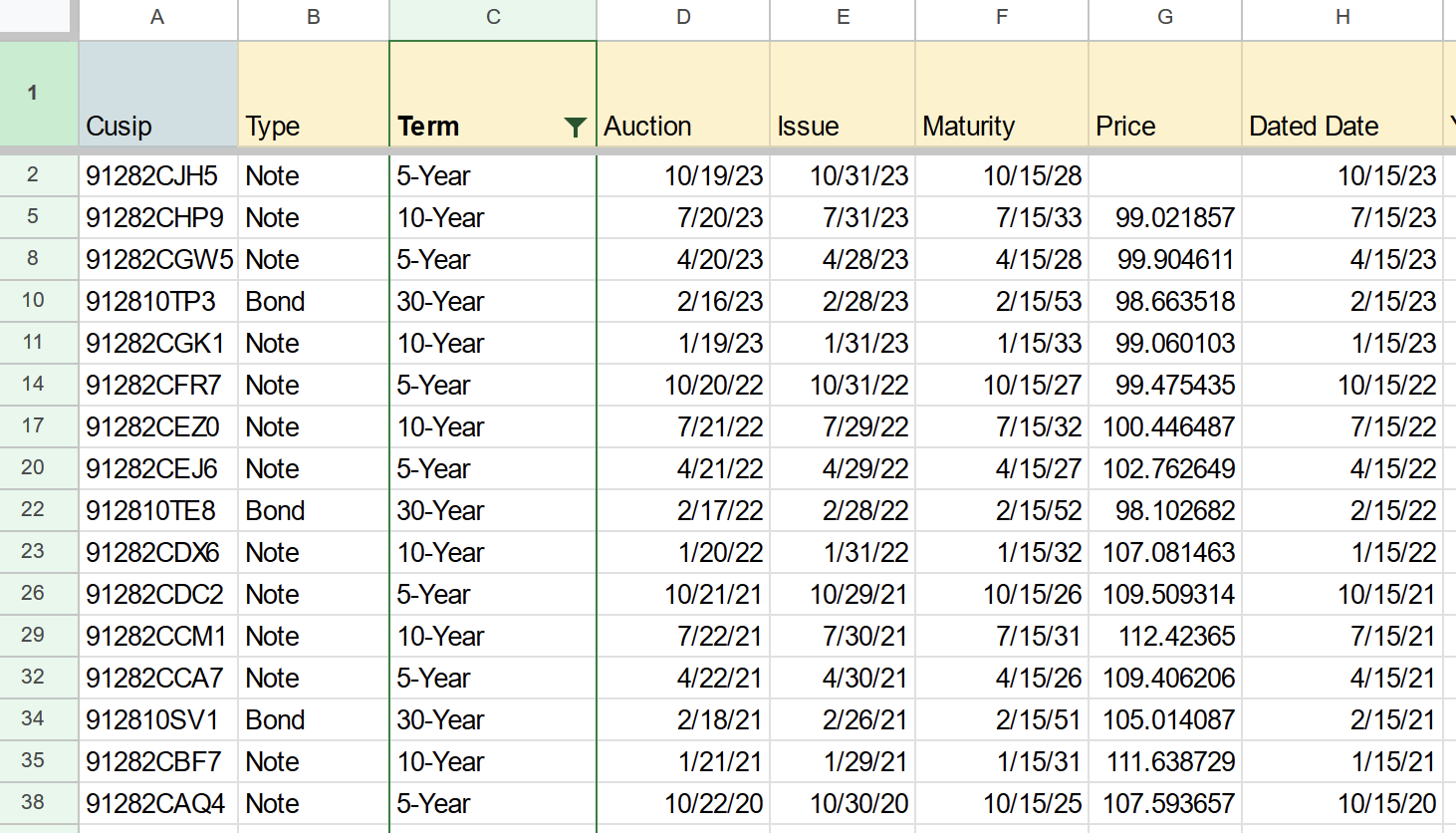Select cell containing 91282CGK1

[157, 343]
